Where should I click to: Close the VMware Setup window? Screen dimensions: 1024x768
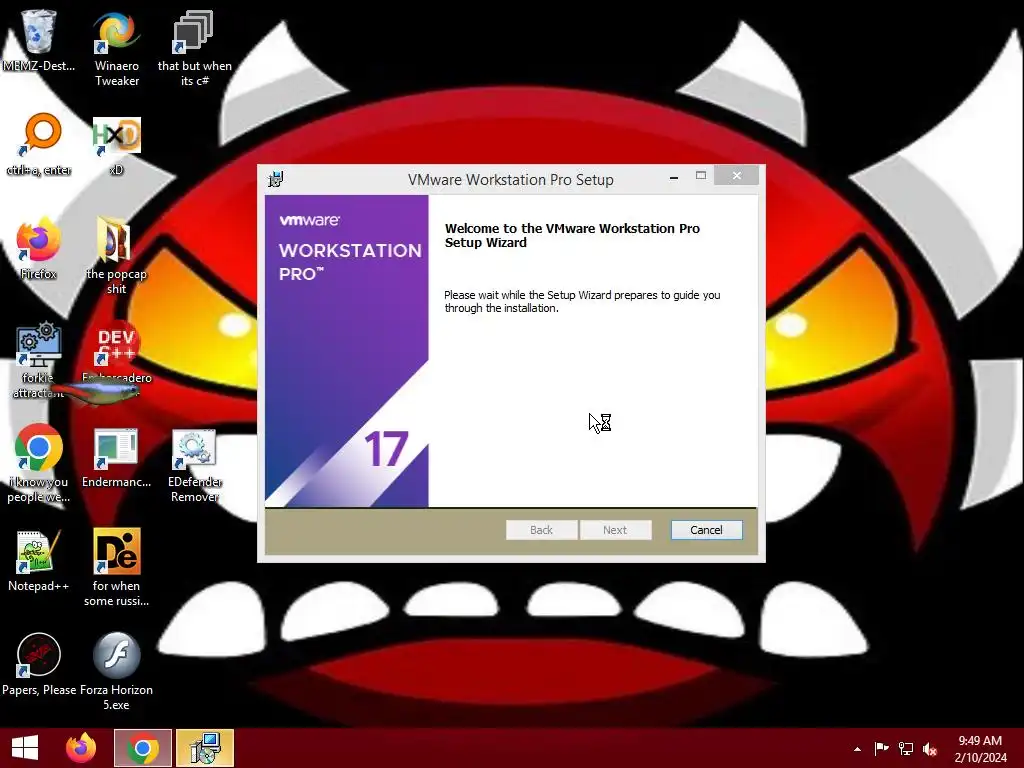pos(737,176)
